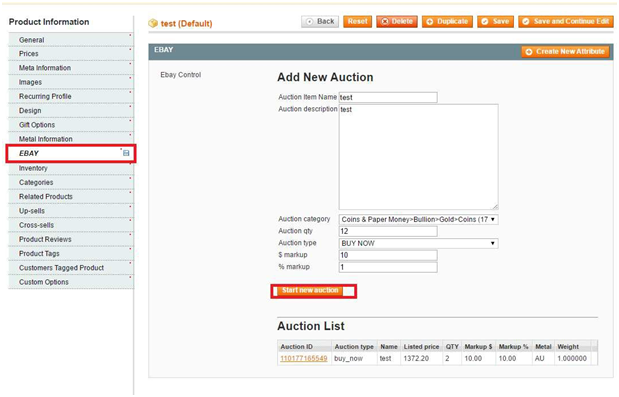Open Related Products tab
The height and width of the screenshot is (397, 619).
tap(71, 197)
